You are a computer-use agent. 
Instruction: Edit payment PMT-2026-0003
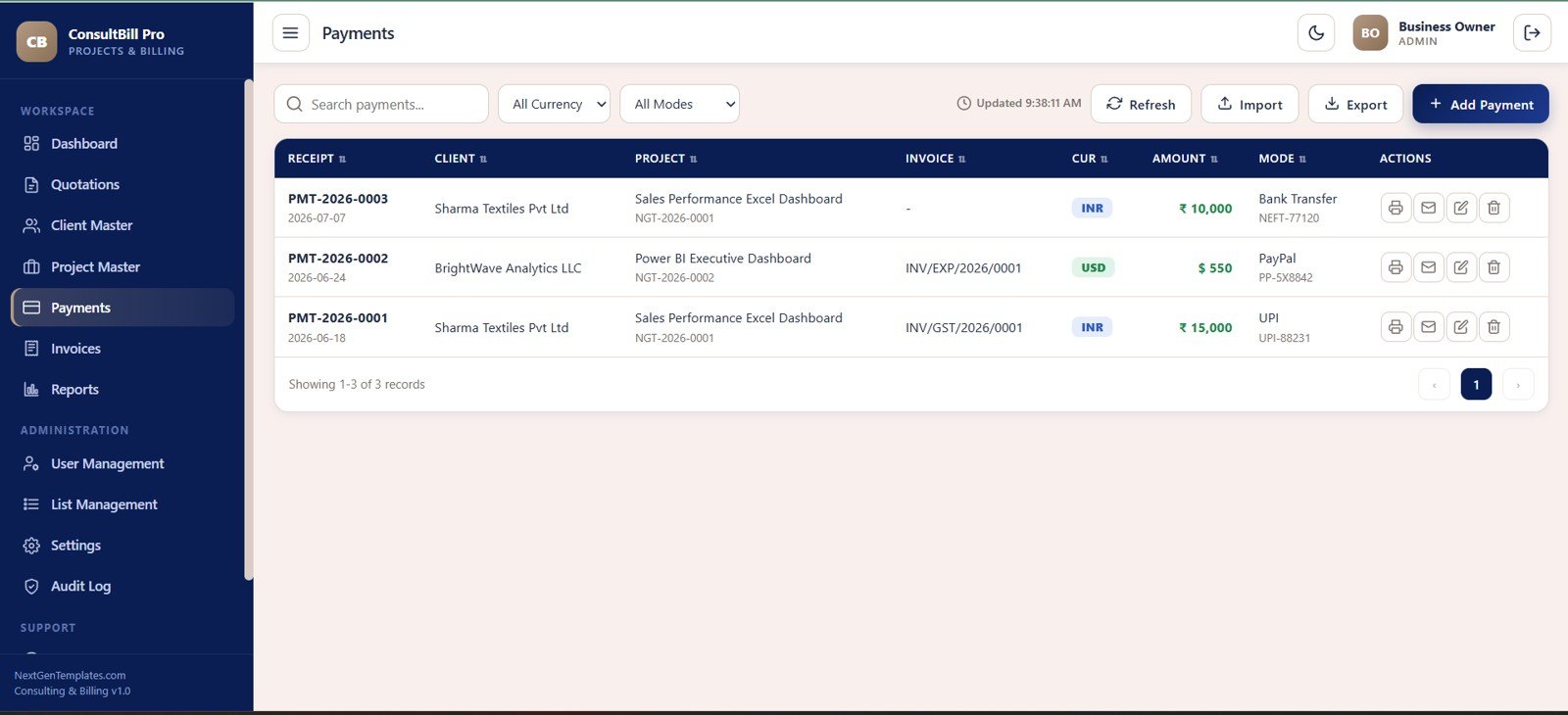pyautogui.click(x=1461, y=208)
